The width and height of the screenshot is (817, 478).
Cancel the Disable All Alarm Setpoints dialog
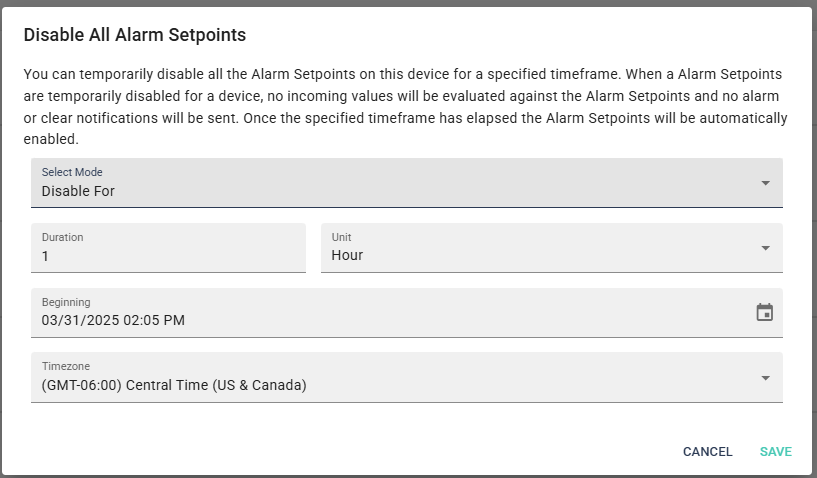[x=708, y=451]
